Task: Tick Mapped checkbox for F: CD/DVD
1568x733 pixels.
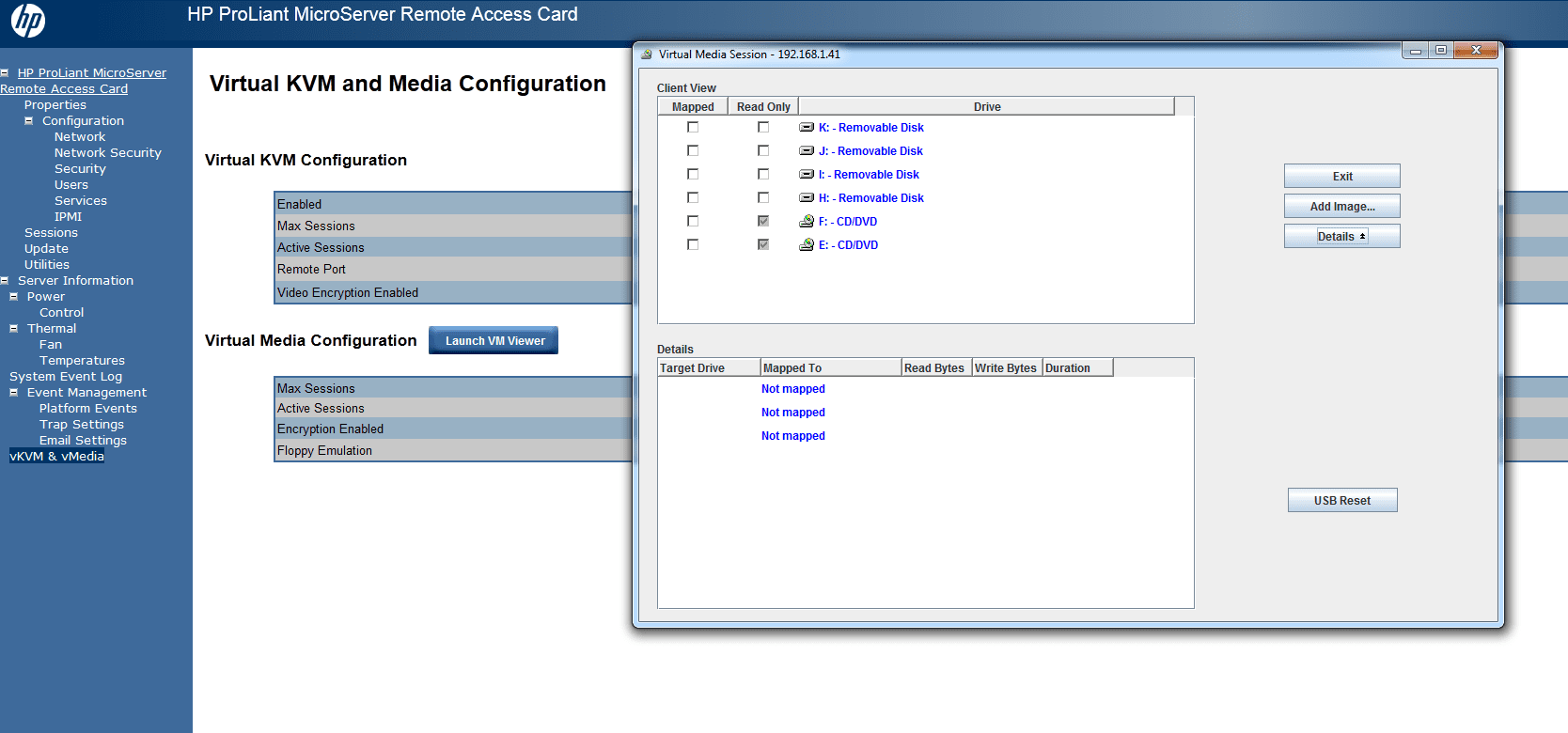Action: (x=693, y=221)
